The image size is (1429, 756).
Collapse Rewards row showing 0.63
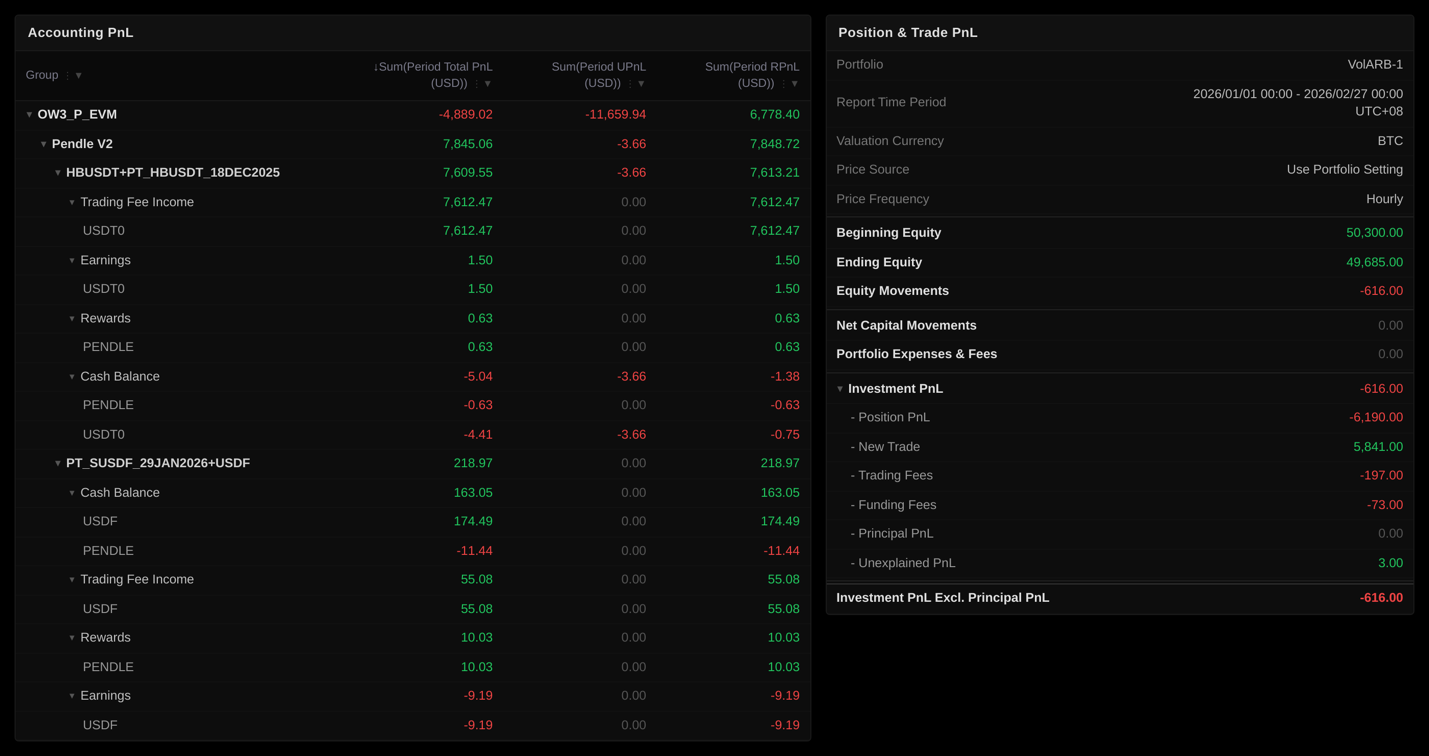click(72, 318)
